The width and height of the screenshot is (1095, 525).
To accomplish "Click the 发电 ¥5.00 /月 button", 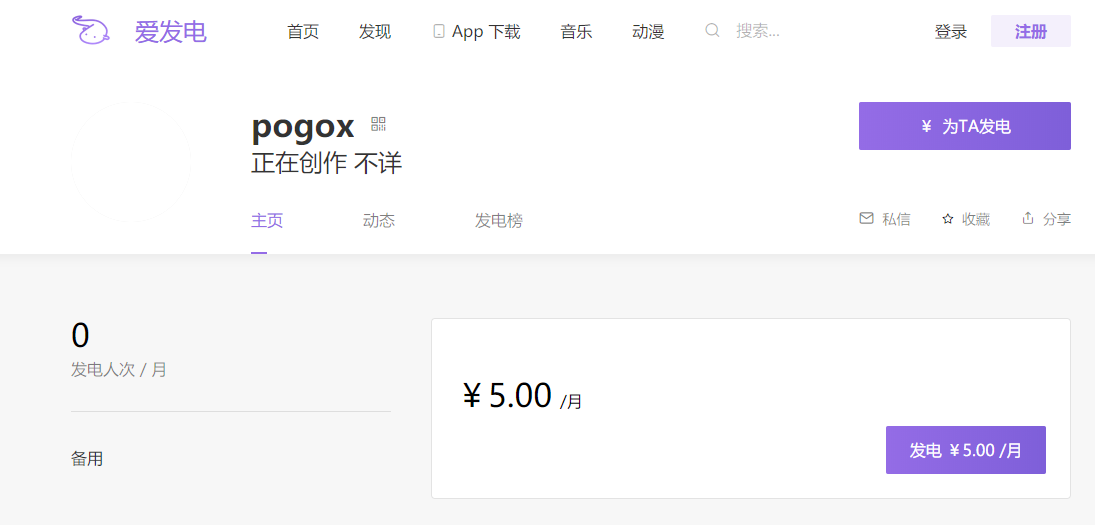I will coord(966,450).
